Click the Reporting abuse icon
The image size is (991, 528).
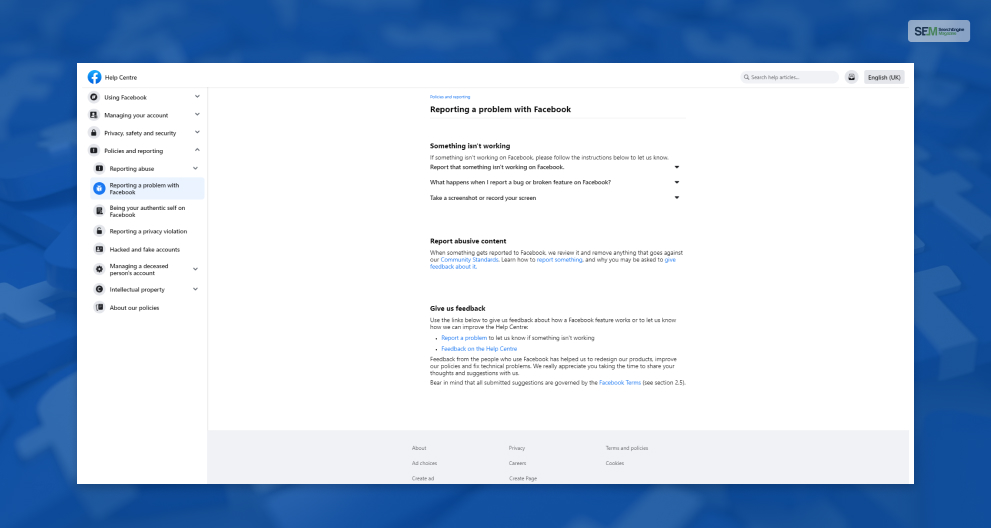pos(99,169)
